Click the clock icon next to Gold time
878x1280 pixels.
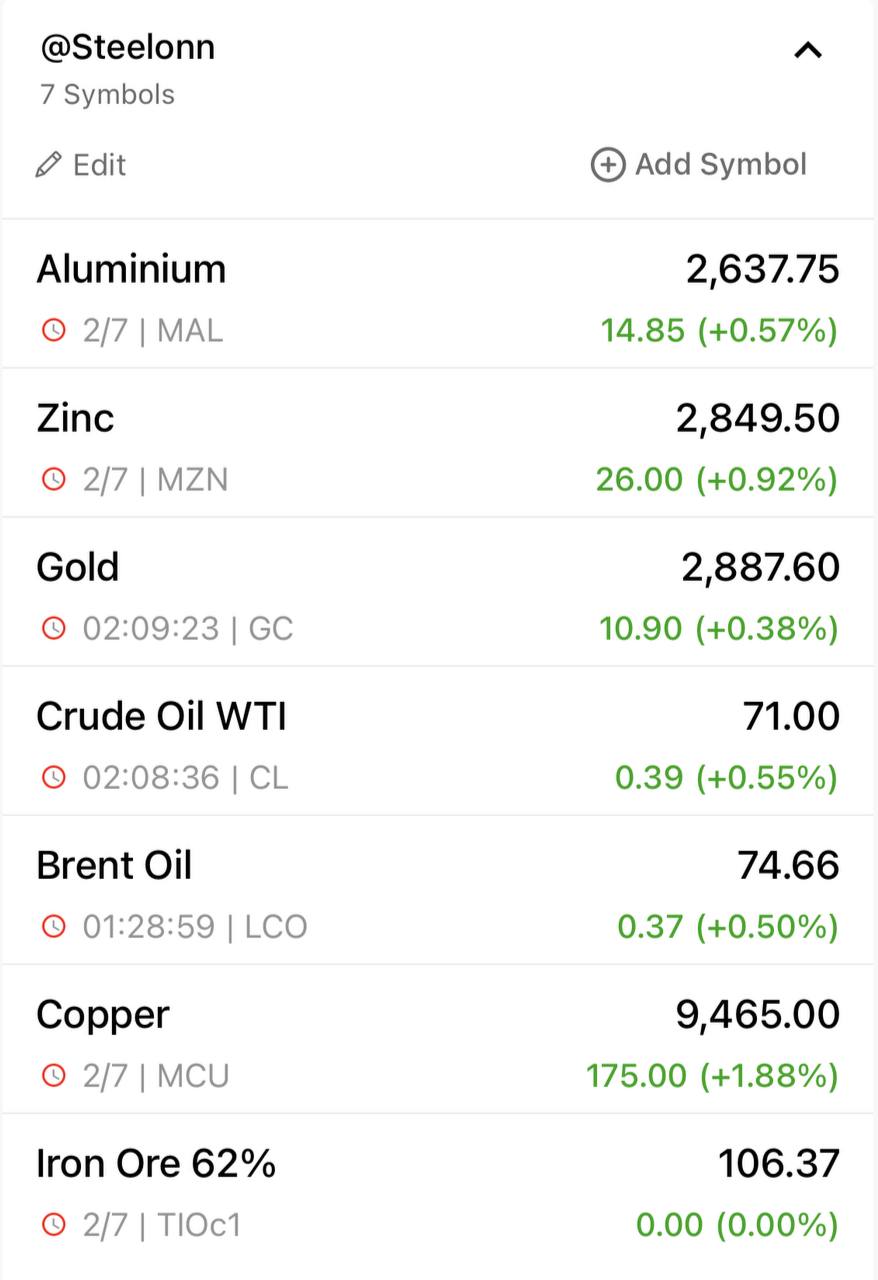53,629
